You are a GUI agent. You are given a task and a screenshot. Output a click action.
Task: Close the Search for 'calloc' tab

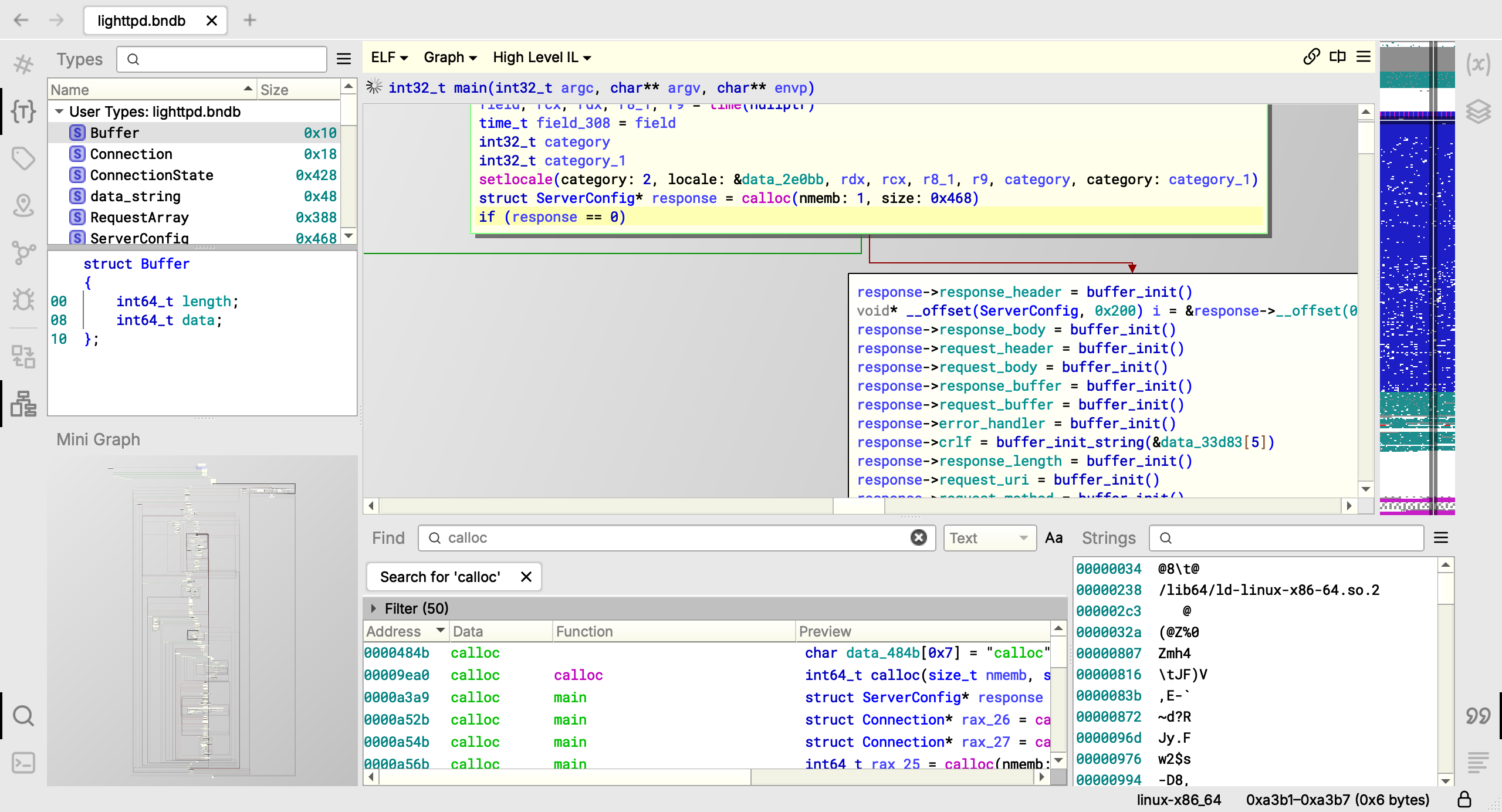coord(526,577)
